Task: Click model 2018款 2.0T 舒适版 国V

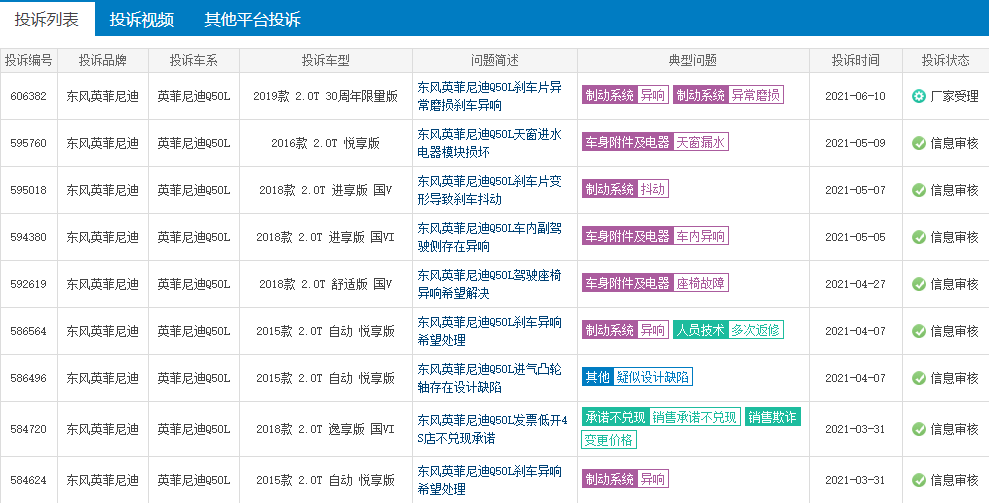Action: tap(325, 284)
